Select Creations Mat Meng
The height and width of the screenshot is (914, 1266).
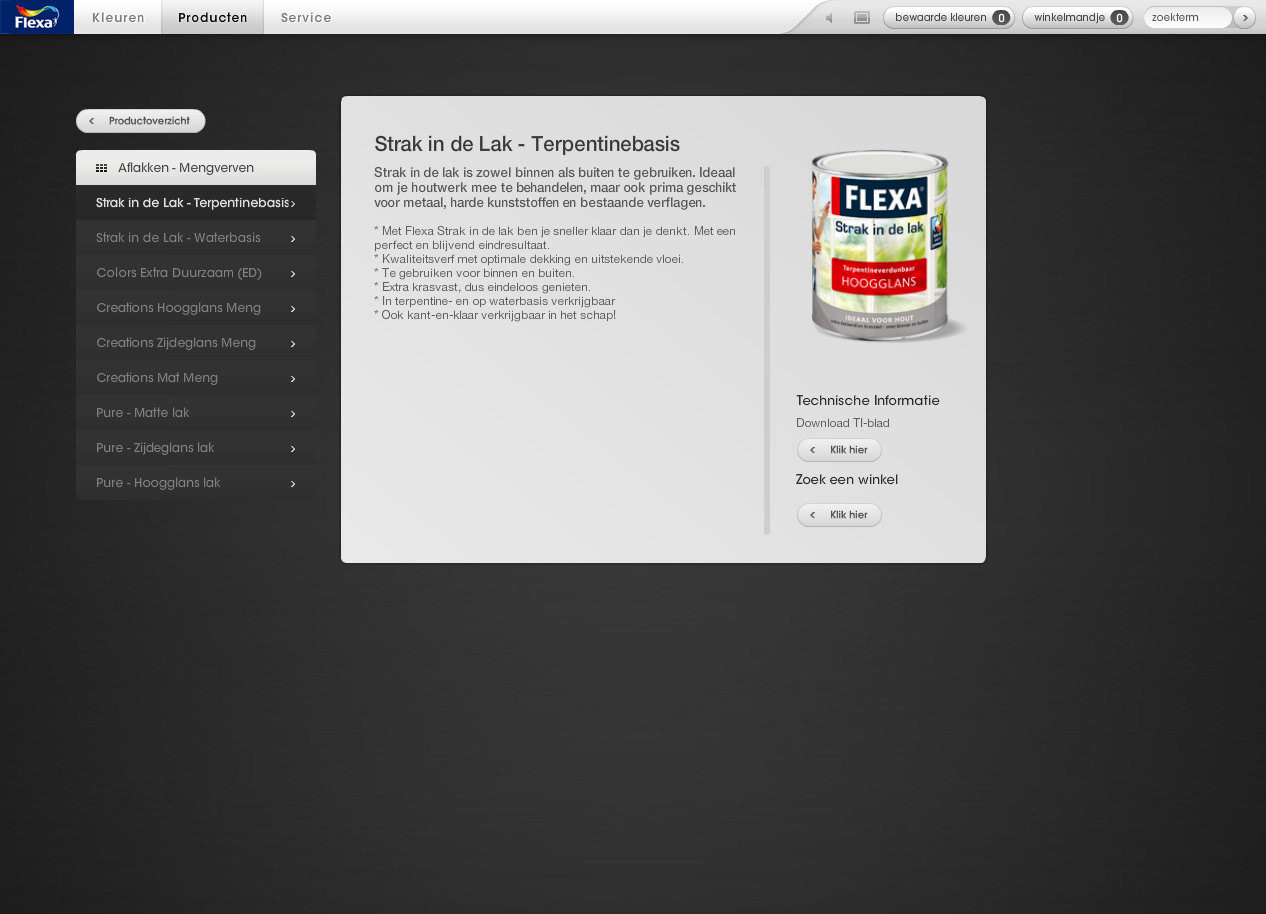[196, 378]
